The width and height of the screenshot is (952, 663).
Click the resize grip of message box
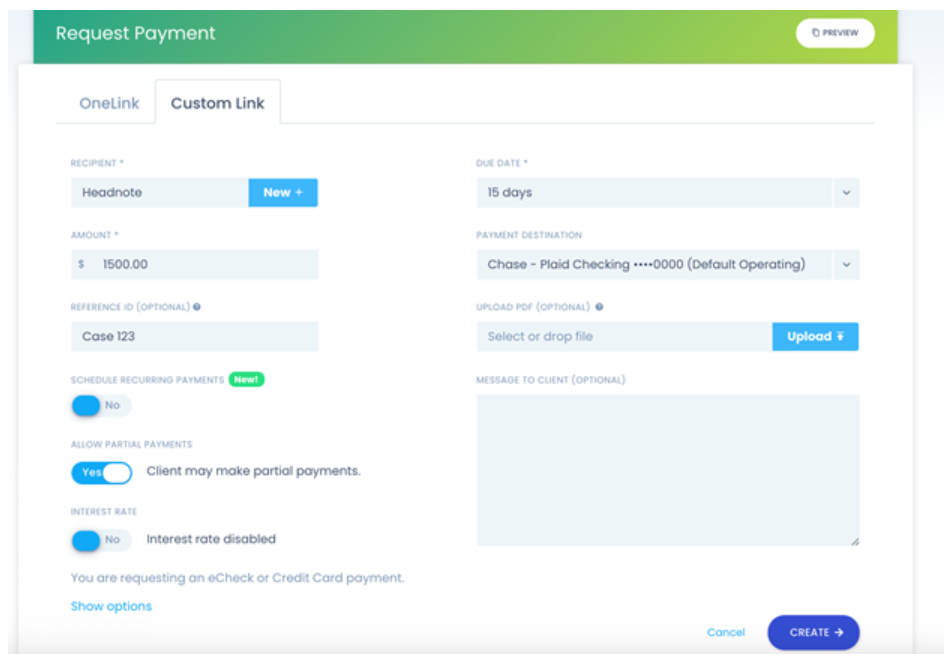pos(854,542)
